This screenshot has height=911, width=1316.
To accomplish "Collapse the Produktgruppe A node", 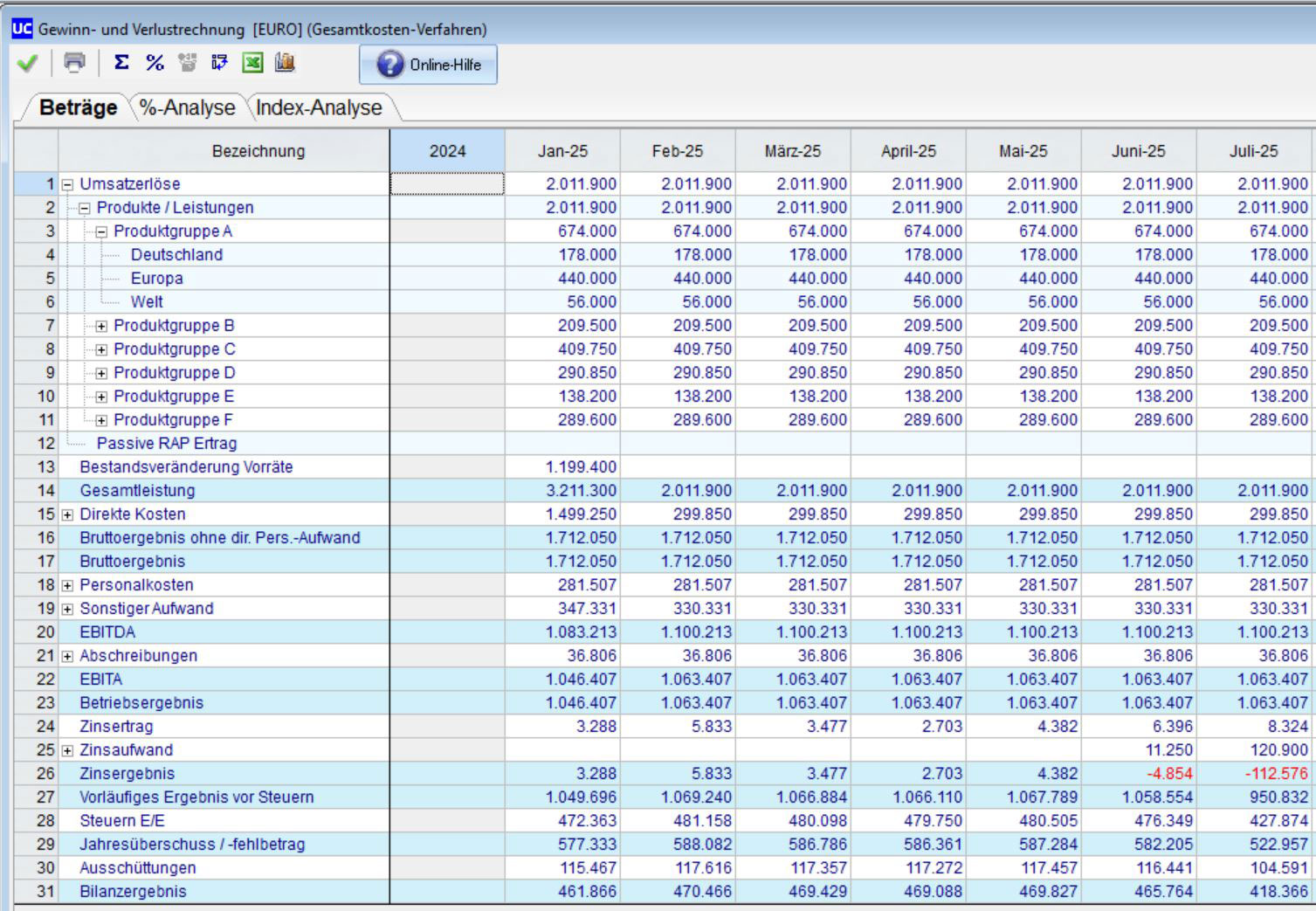I will pos(101,232).
